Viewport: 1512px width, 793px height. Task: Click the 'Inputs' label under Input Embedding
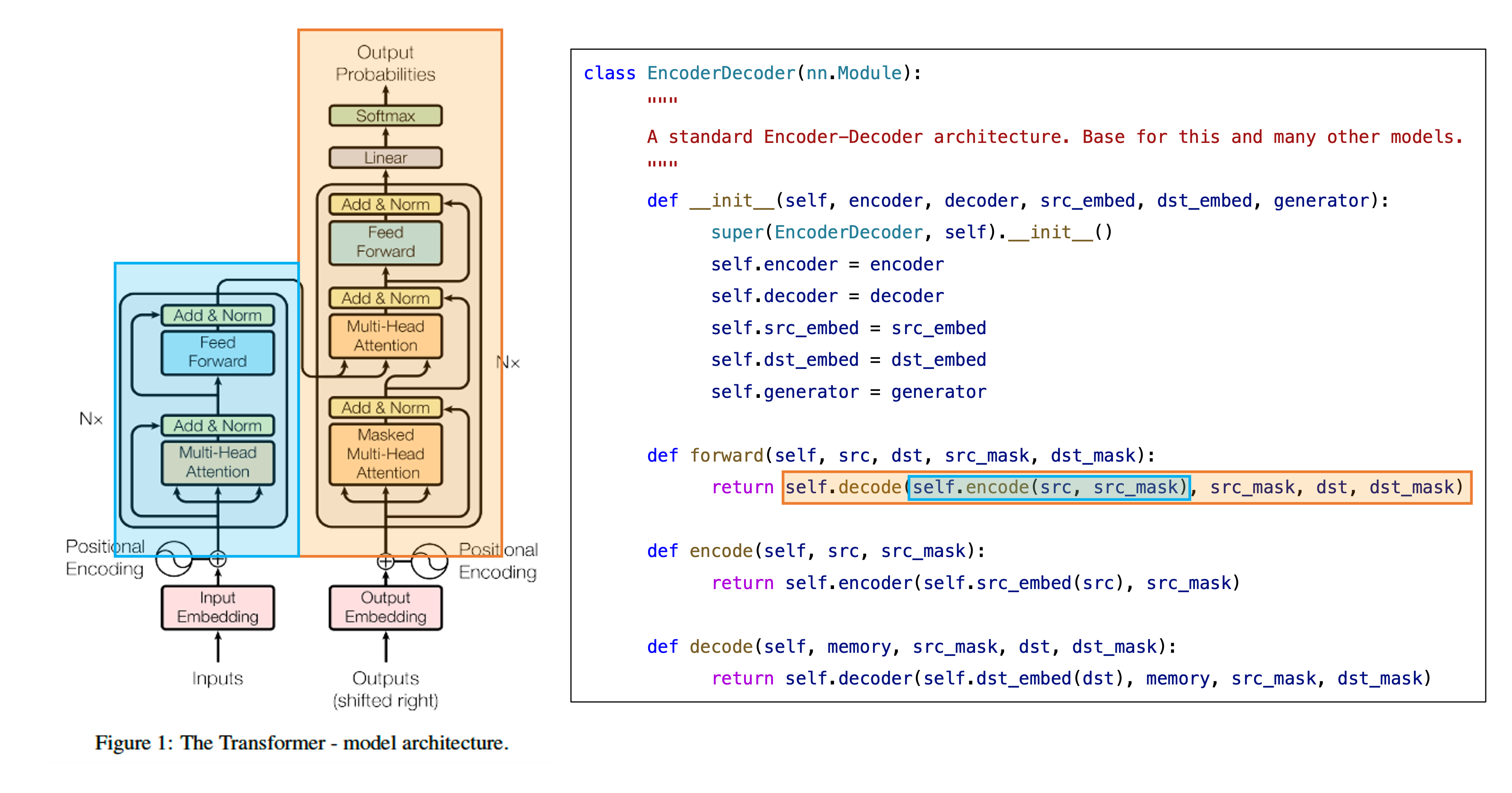click(x=217, y=679)
